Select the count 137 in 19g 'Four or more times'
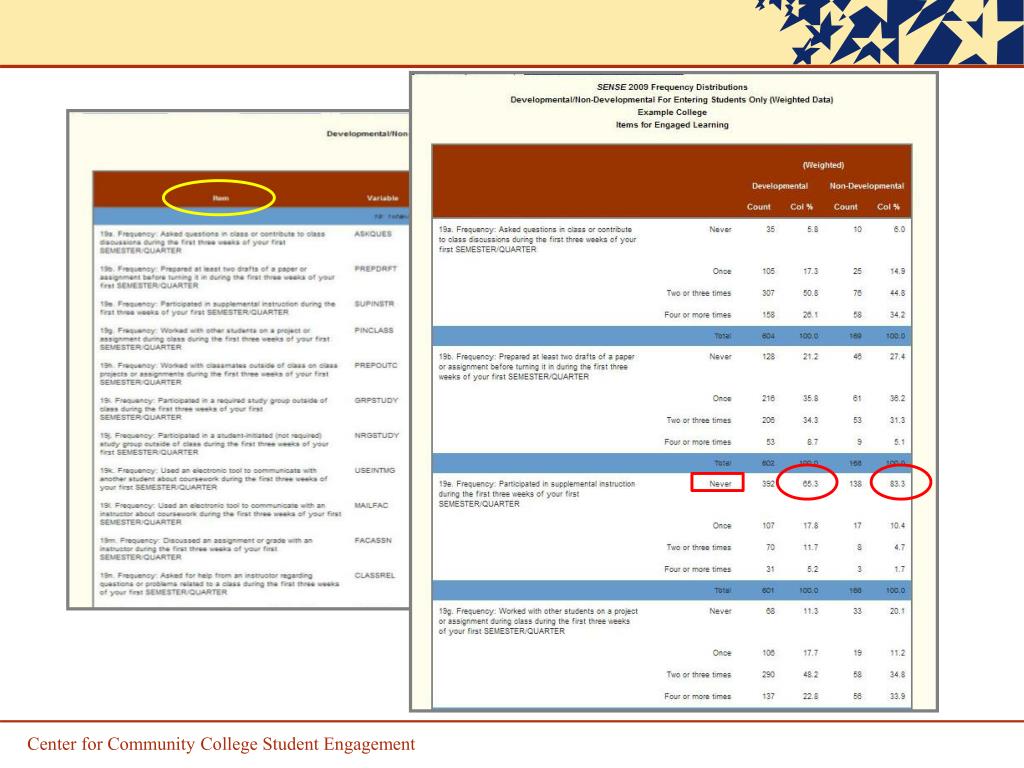1024x768 pixels. (768, 696)
